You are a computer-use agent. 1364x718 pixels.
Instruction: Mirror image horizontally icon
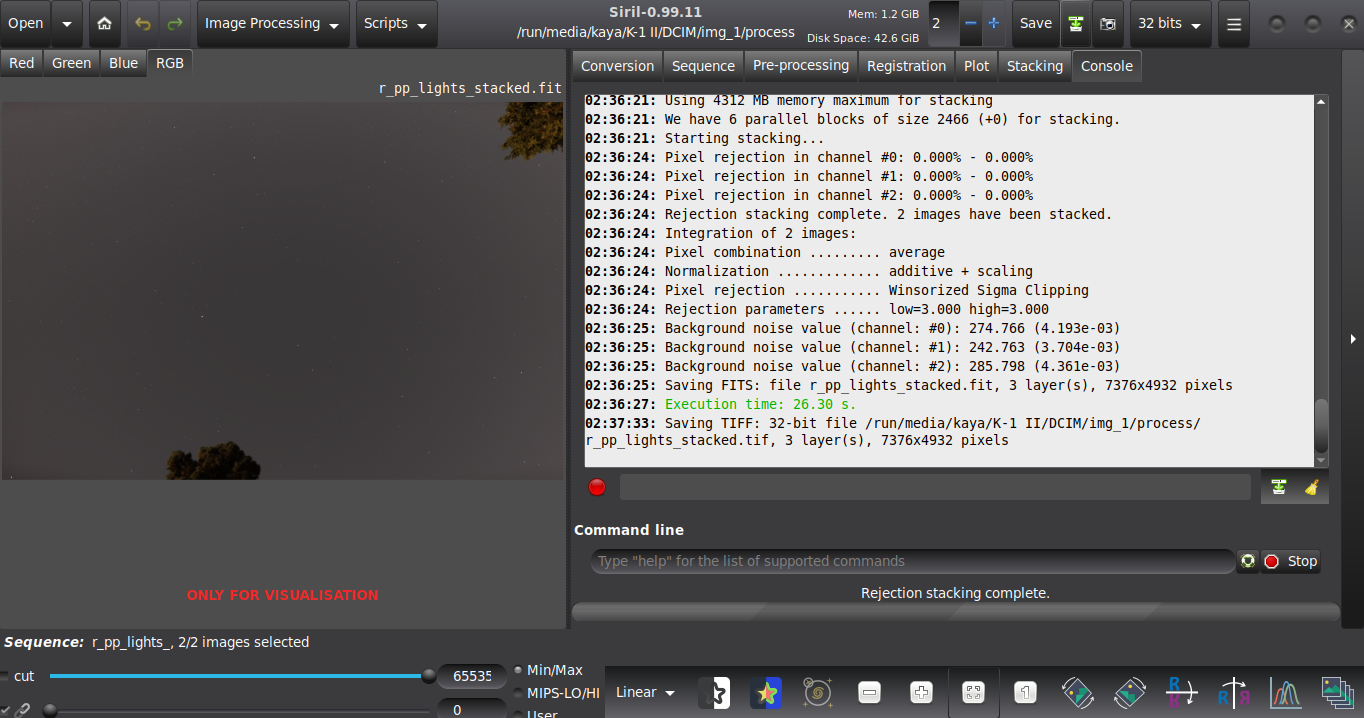tap(1233, 692)
